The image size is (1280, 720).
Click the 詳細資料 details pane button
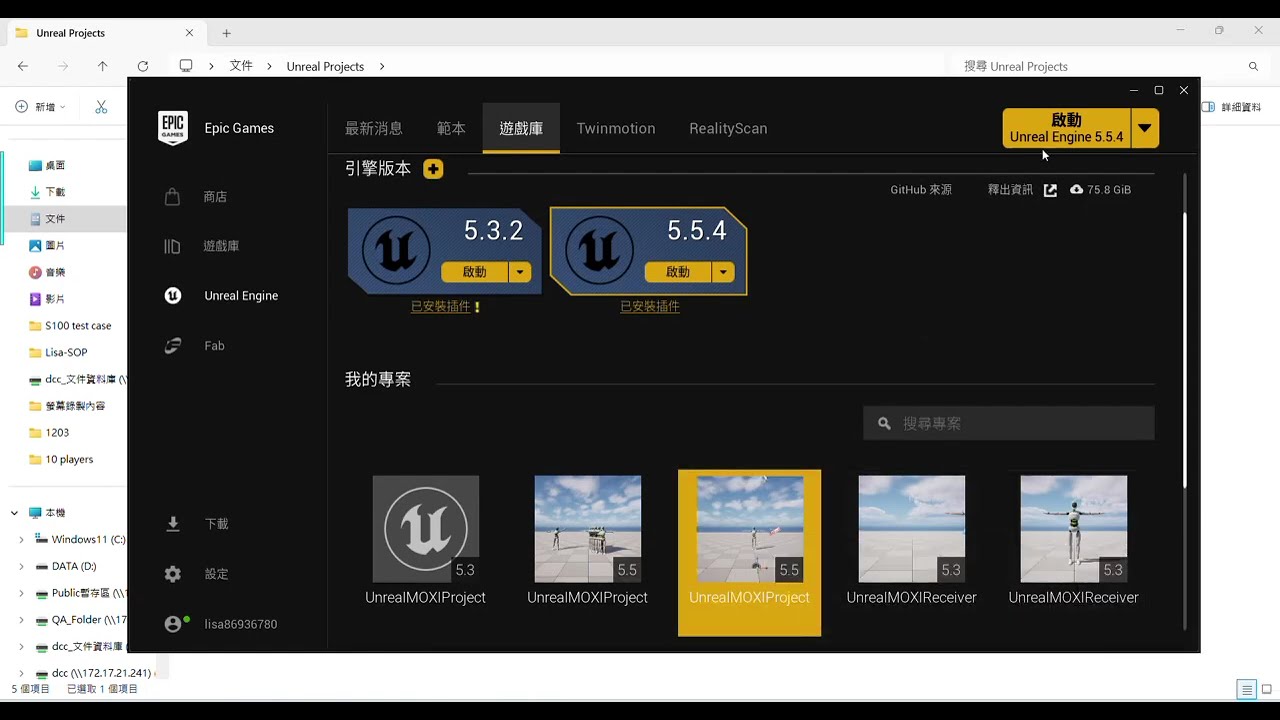(1232, 107)
